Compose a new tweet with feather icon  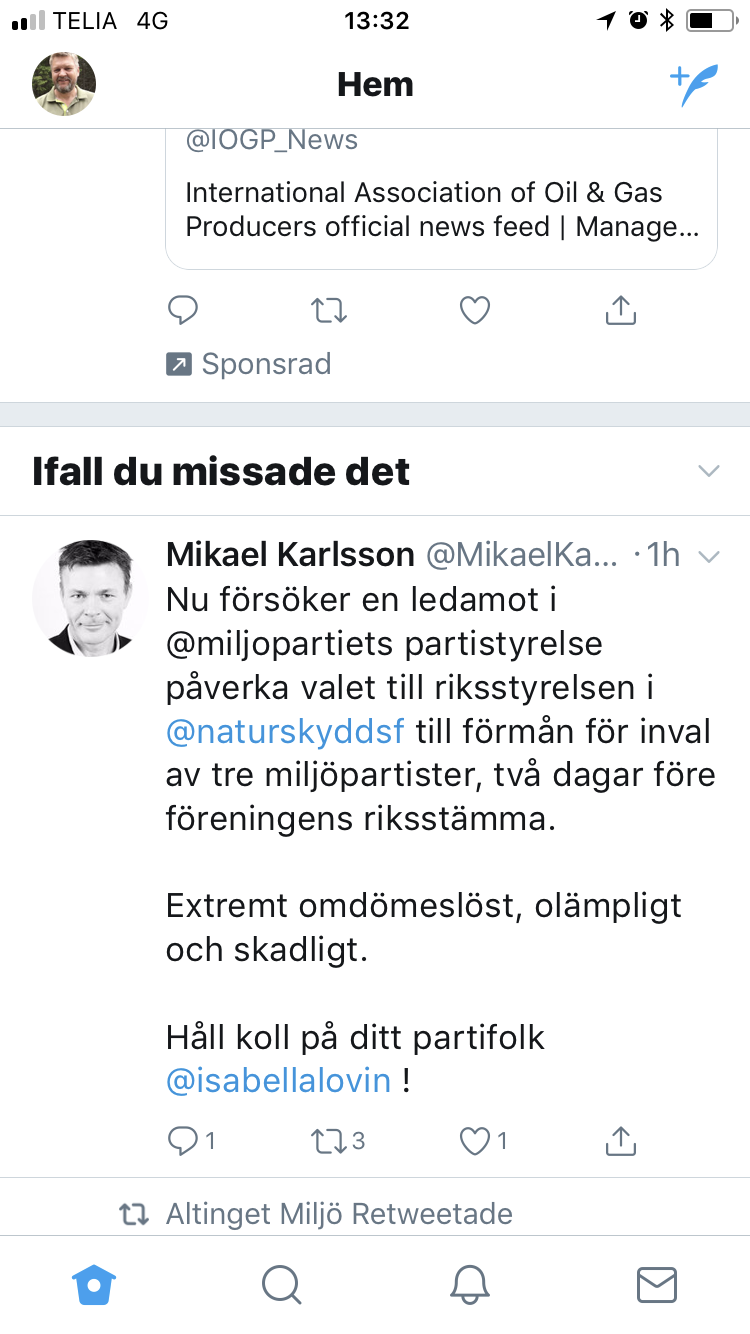pos(693,86)
